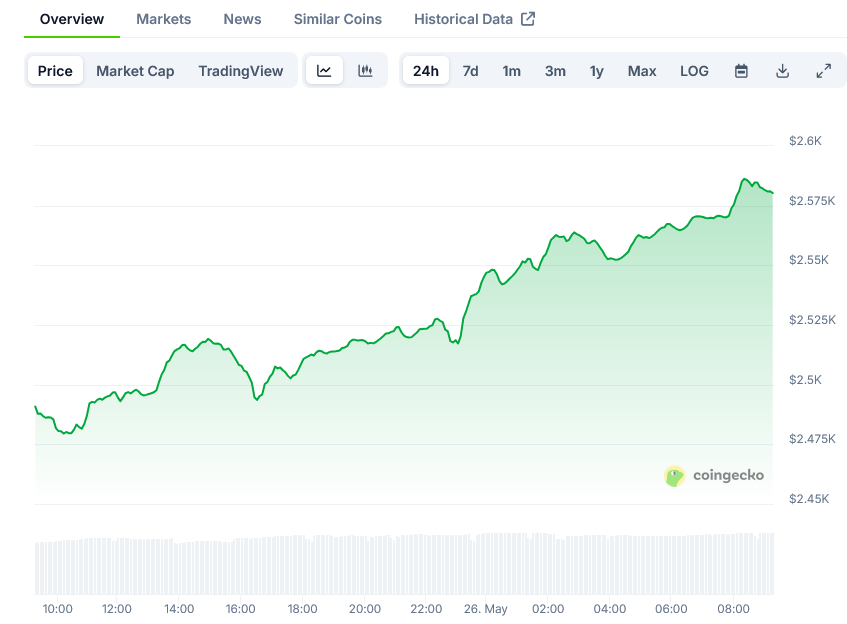Set time range to 1y
Screen dimensions: 847x624
[x=596, y=71]
